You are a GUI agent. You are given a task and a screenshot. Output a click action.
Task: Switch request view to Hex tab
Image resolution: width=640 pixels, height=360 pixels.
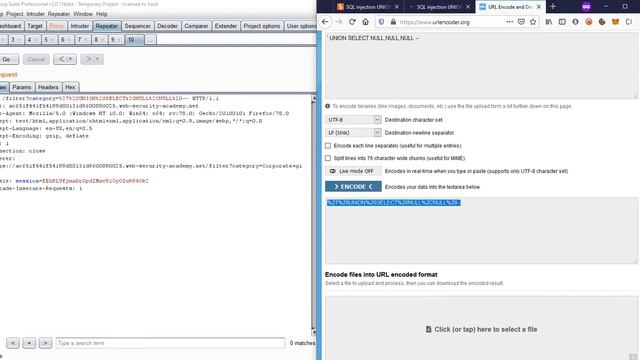click(70, 87)
